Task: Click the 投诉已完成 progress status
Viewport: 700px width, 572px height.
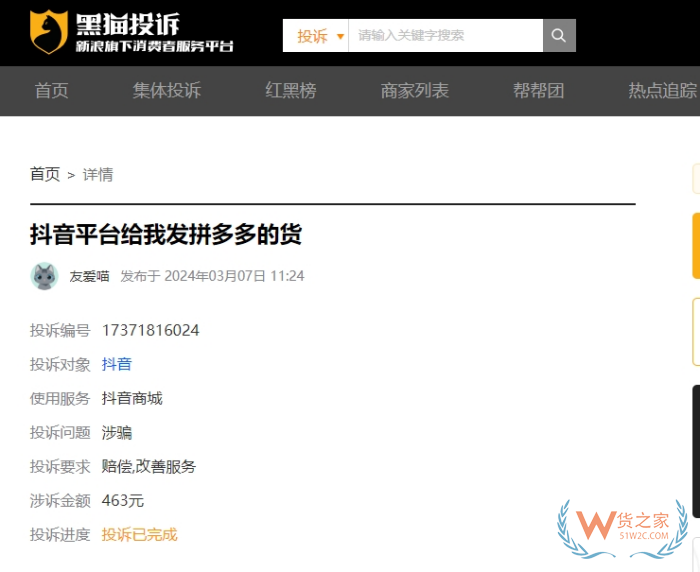Action: [140, 534]
